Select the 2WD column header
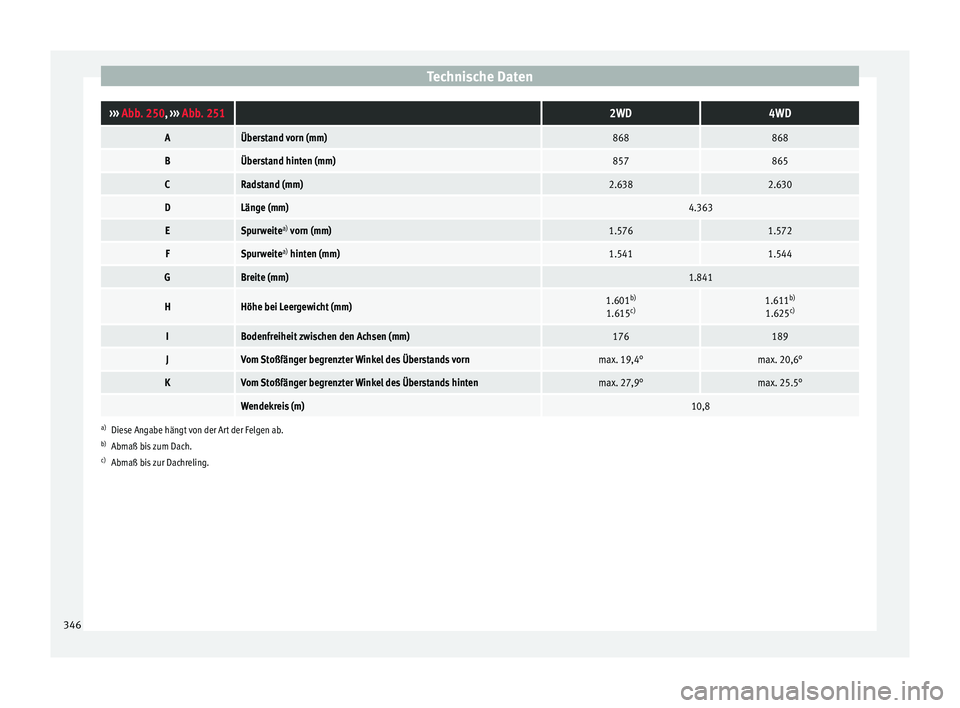 click(x=620, y=113)
